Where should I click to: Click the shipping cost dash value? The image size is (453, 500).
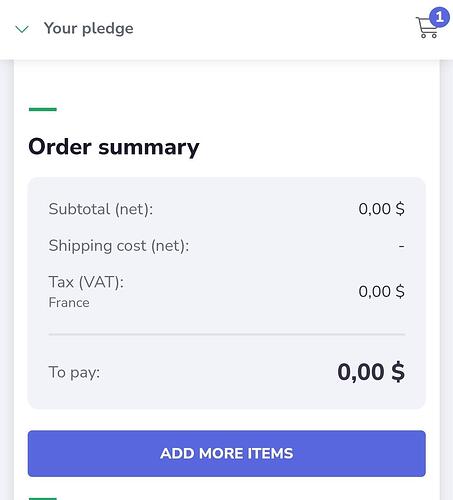pos(402,246)
